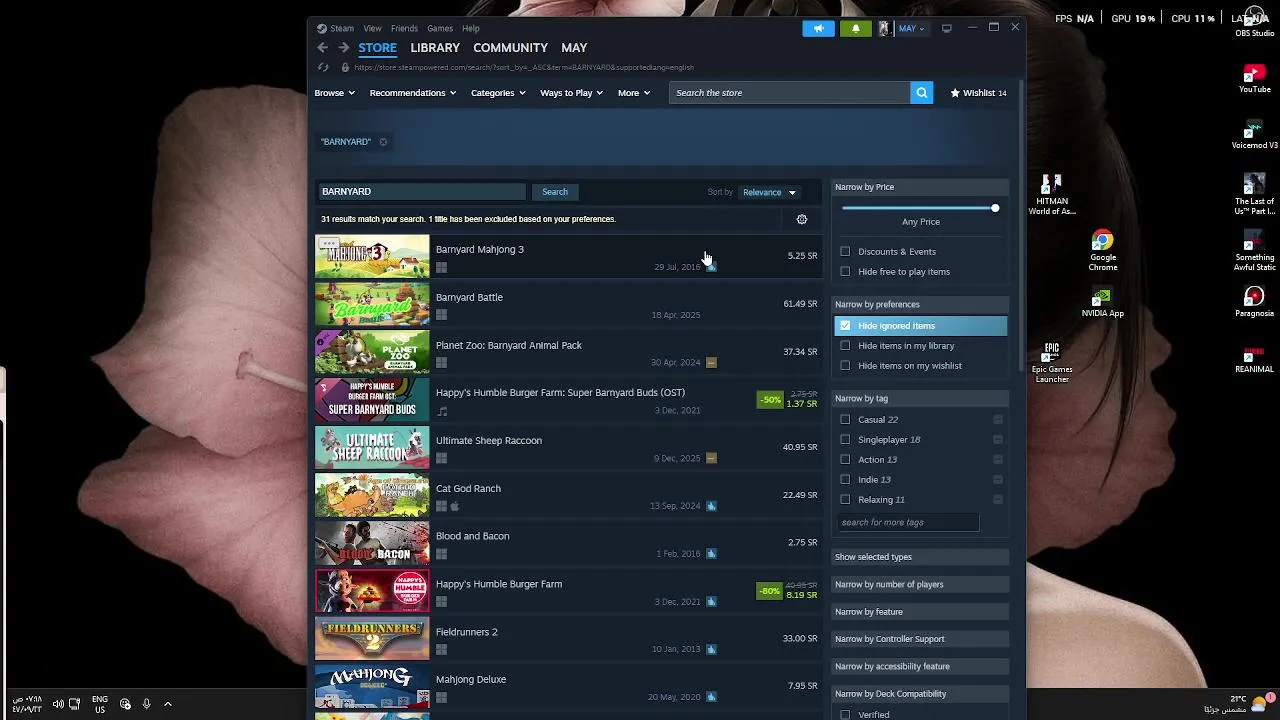Expand Narrow by Controller Support

pos(920,639)
